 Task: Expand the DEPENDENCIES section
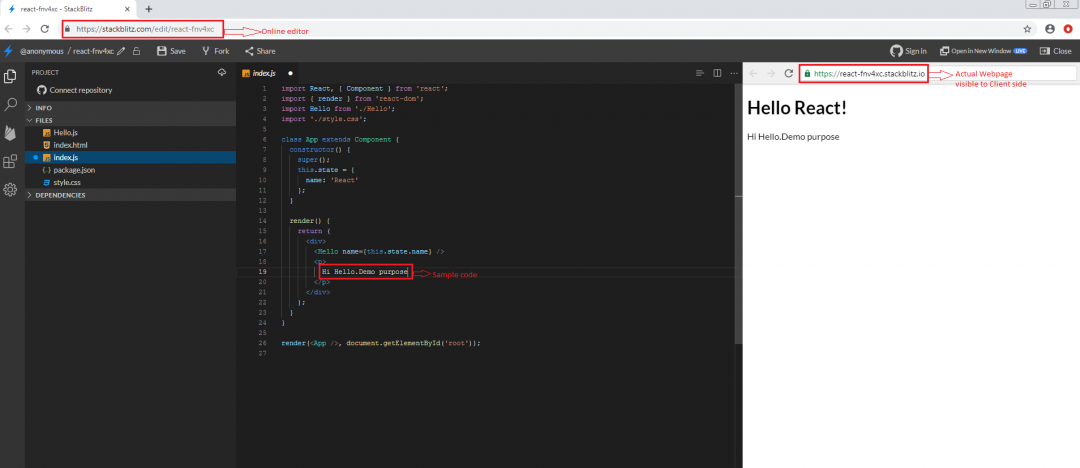point(60,195)
